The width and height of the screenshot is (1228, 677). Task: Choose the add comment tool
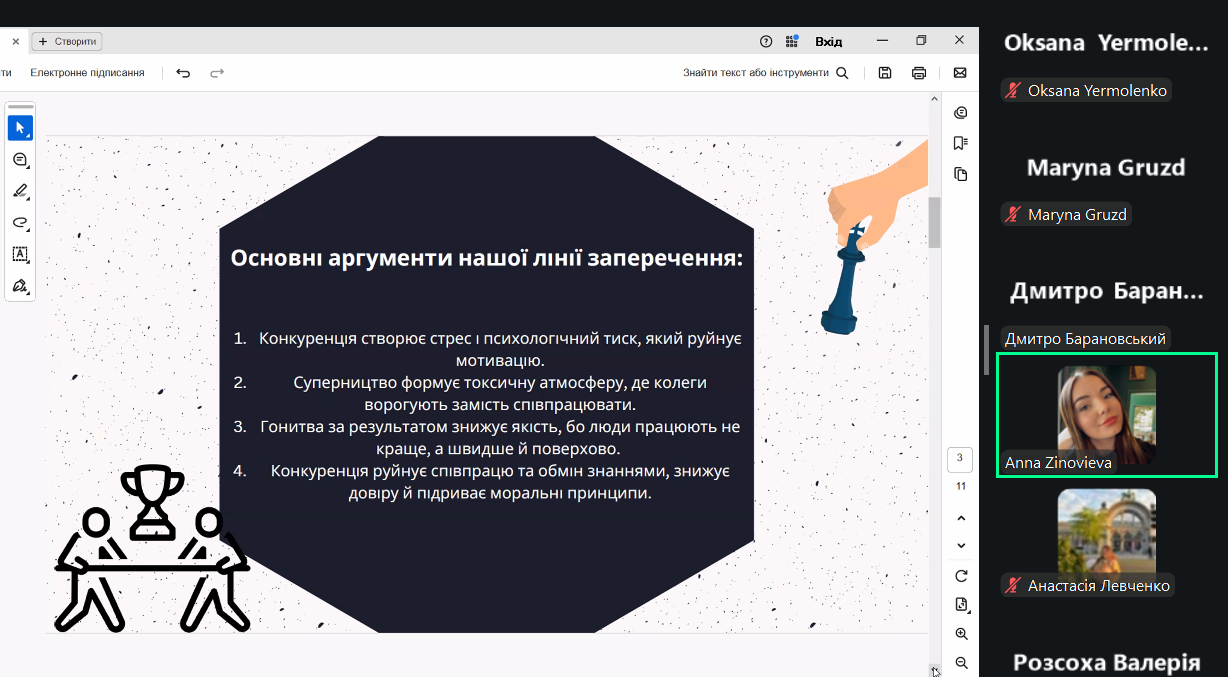pos(20,160)
